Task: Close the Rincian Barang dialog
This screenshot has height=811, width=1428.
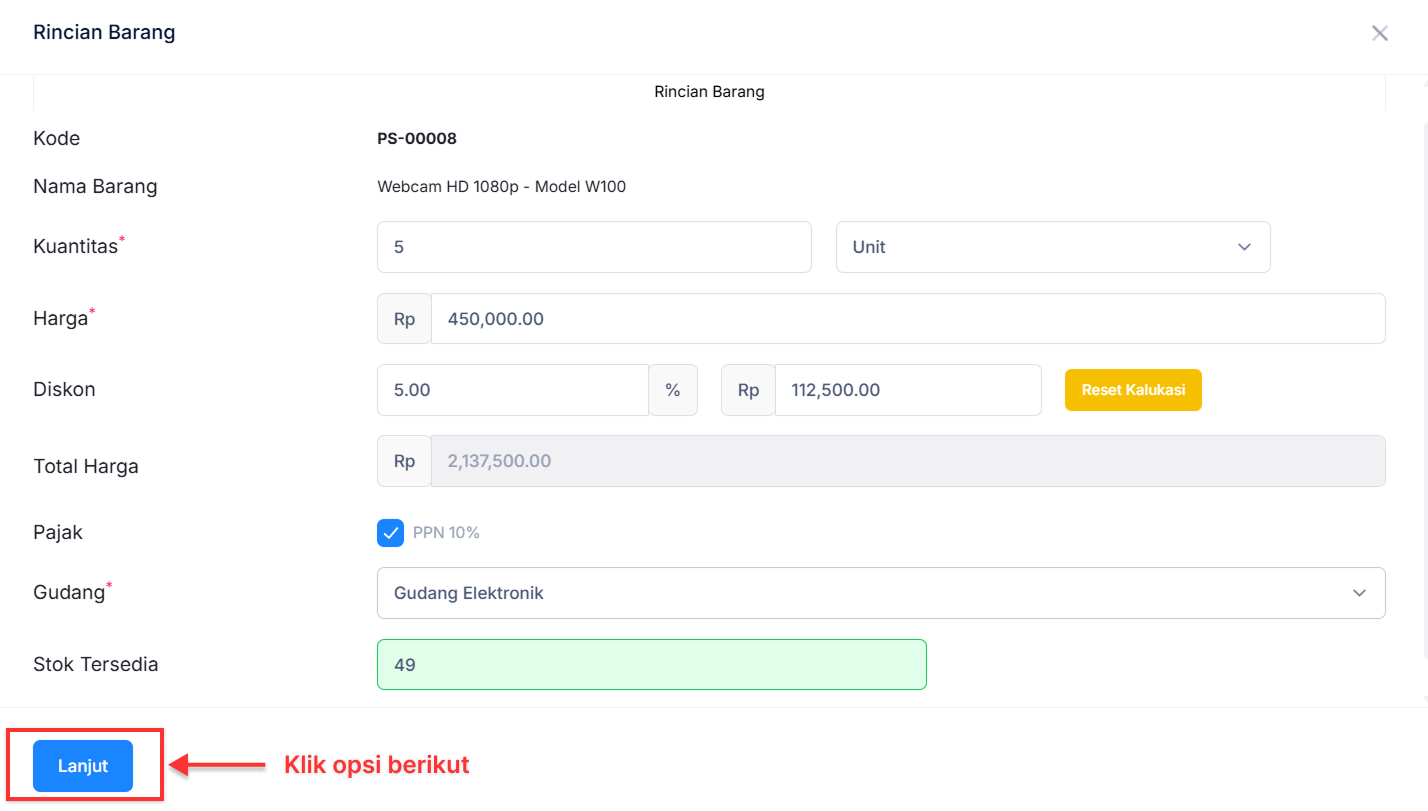Action: 1379,33
